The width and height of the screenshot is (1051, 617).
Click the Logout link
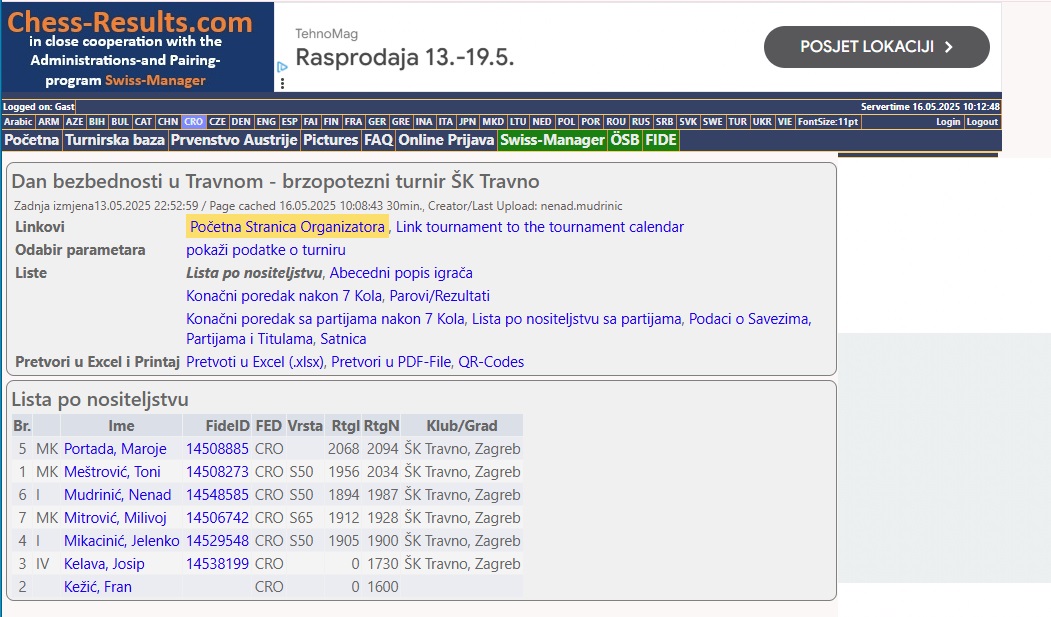pyautogui.click(x=983, y=122)
